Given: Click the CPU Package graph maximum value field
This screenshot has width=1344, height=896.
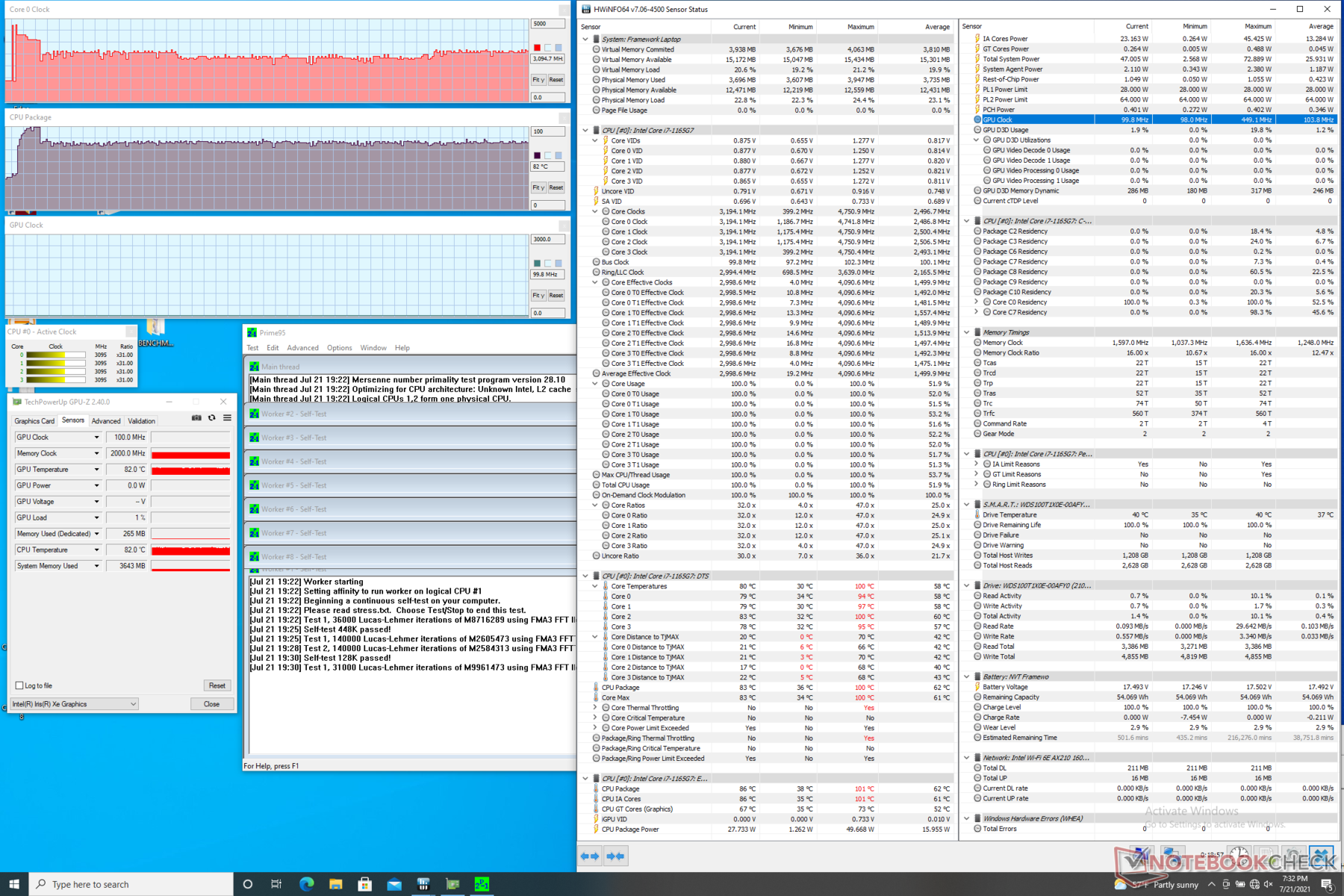Looking at the screenshot, I should [547, 131].
